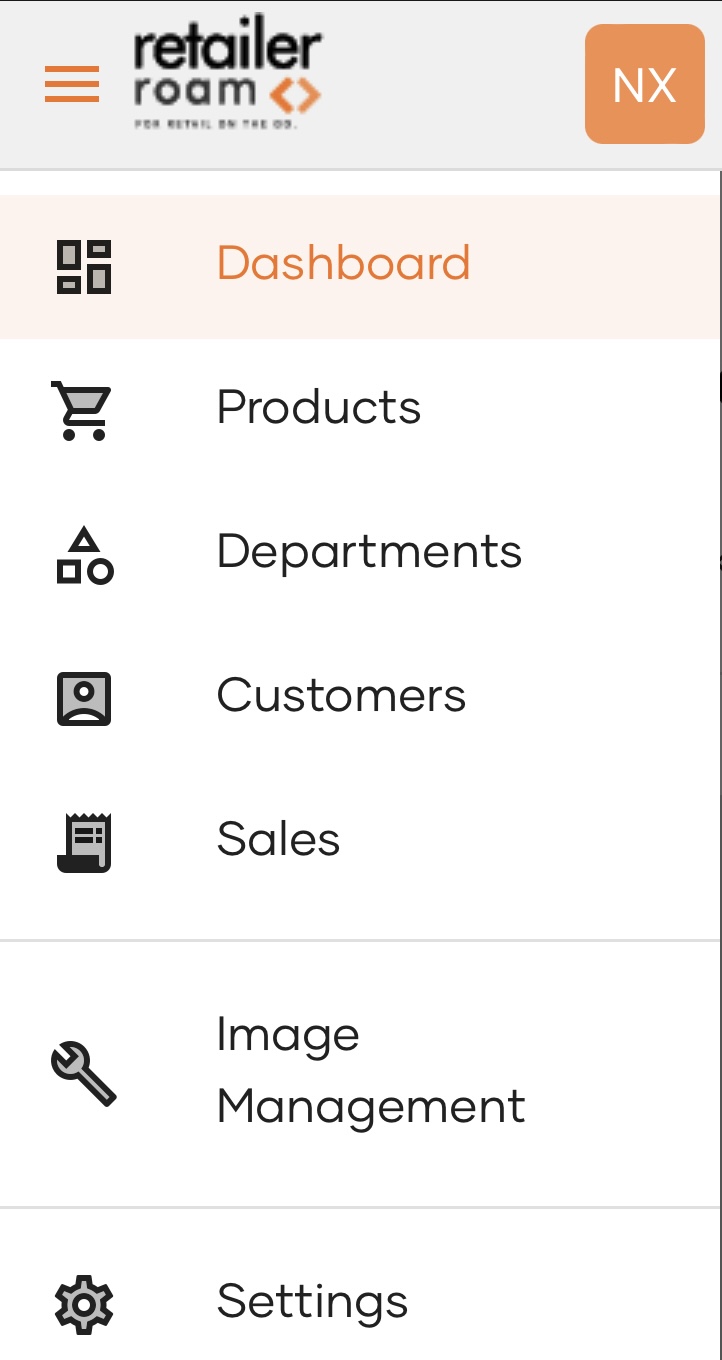Click the highlighted Dashboard row background
This screenshot has width=722, height=1360.
(360, 267)
